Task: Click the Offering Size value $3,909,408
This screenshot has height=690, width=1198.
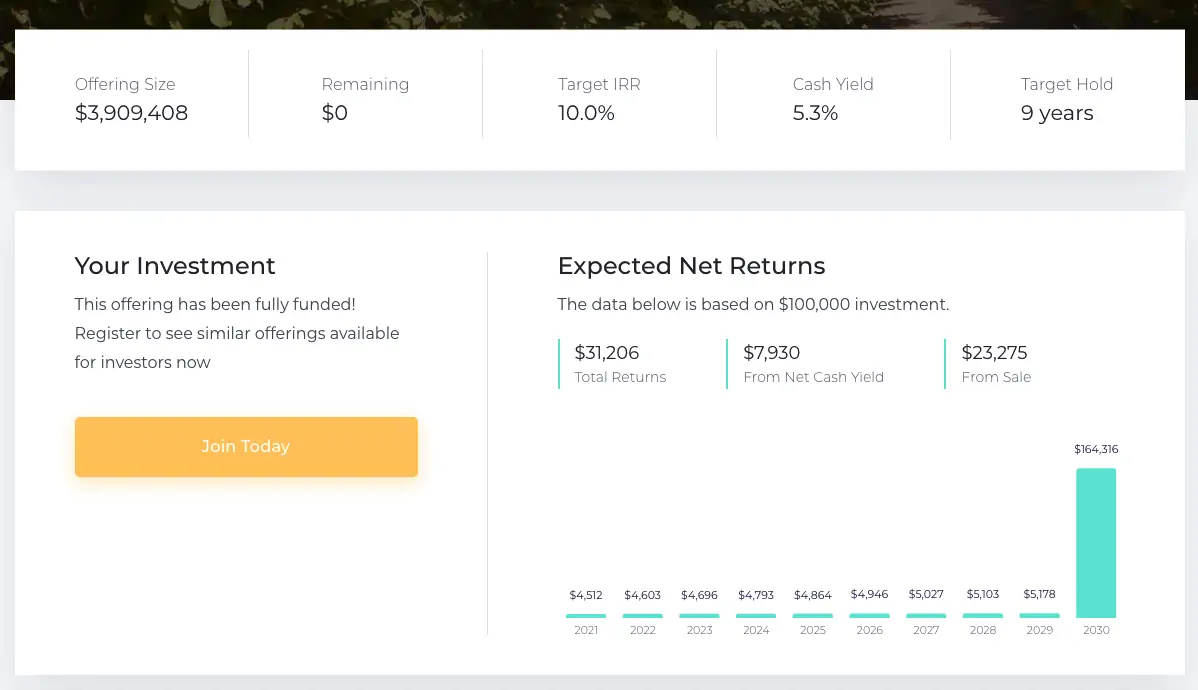Action: click(131, 113)
